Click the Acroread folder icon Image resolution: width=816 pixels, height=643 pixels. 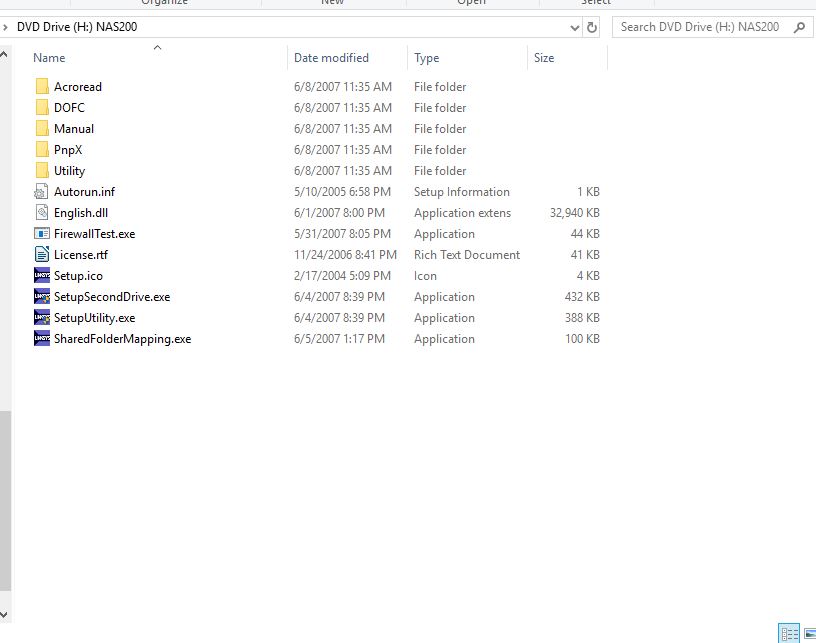[x=41, y=87]
